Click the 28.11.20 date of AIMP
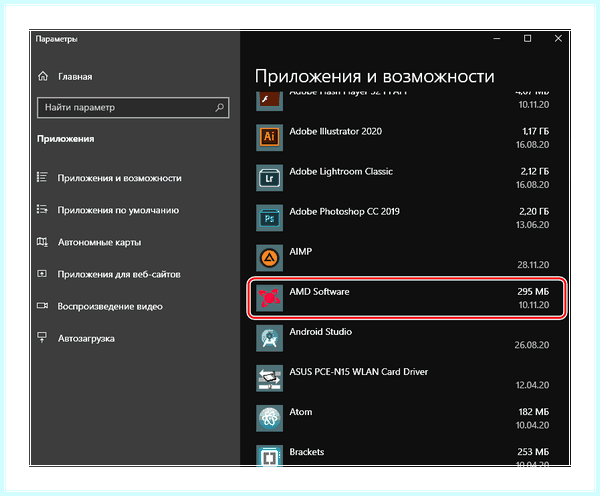This screenshot has height=496, width=600. (533, 265)
